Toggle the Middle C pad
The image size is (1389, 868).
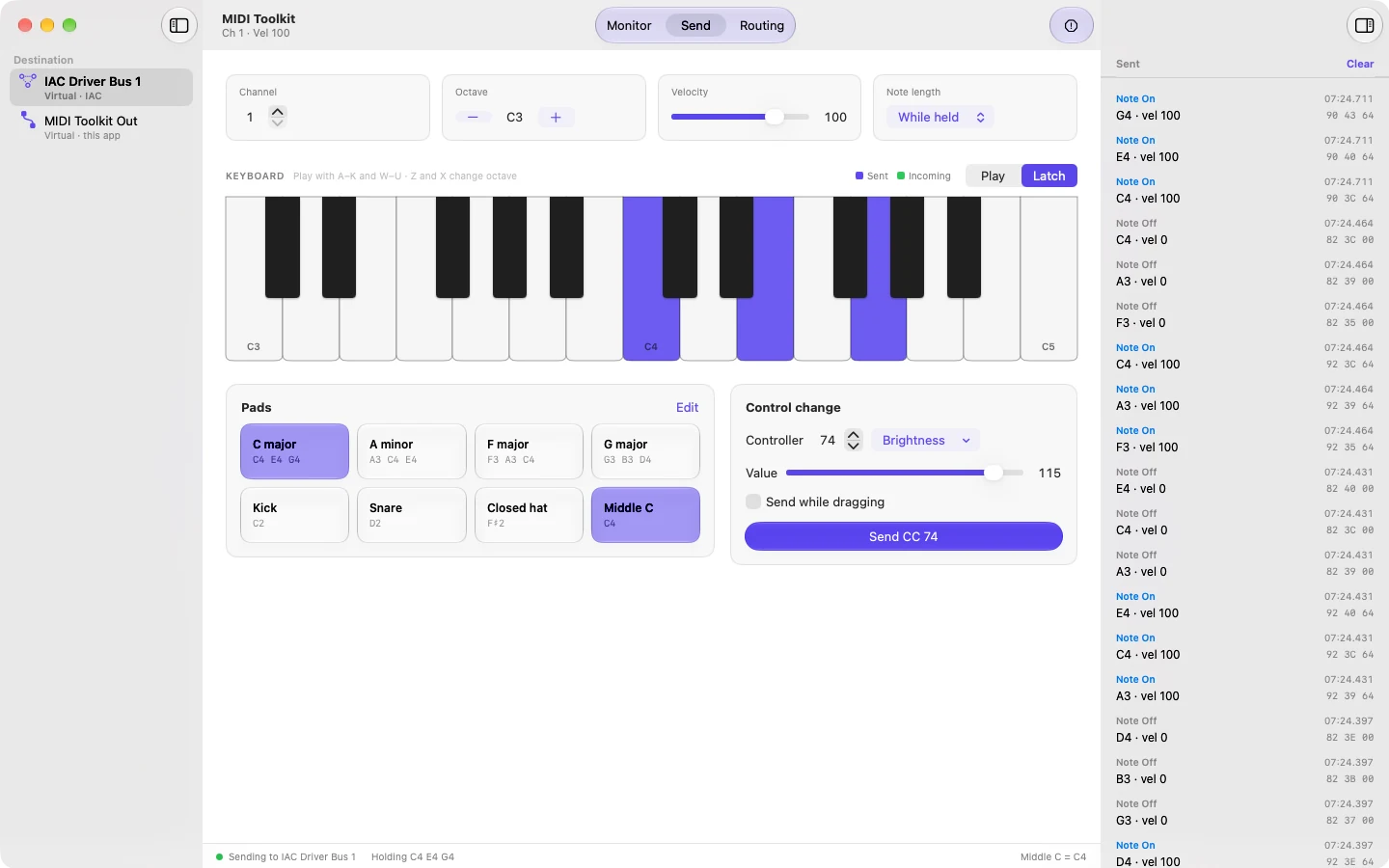tap(645, 515)
